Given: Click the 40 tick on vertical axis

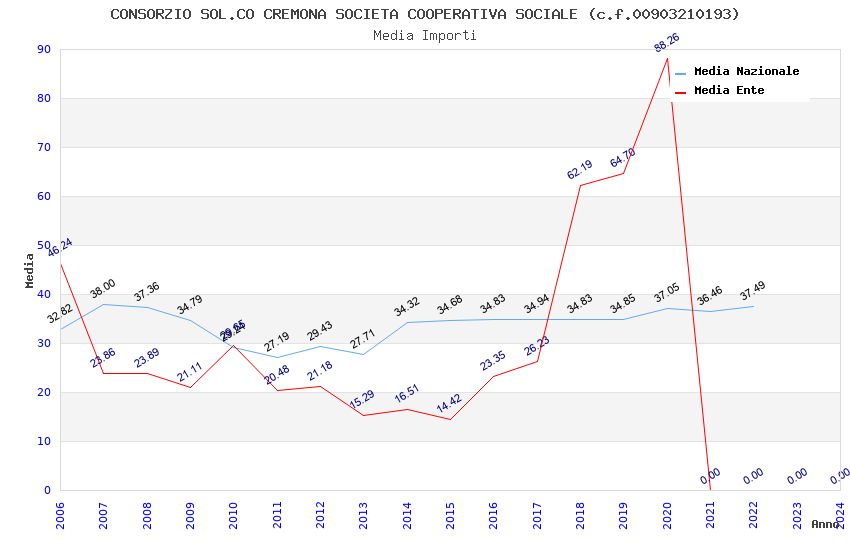Looking at the screenshot, I should click(44, 294).
